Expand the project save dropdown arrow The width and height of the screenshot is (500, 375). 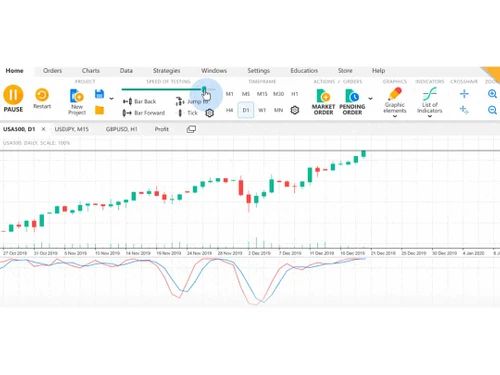pos(111,98)
